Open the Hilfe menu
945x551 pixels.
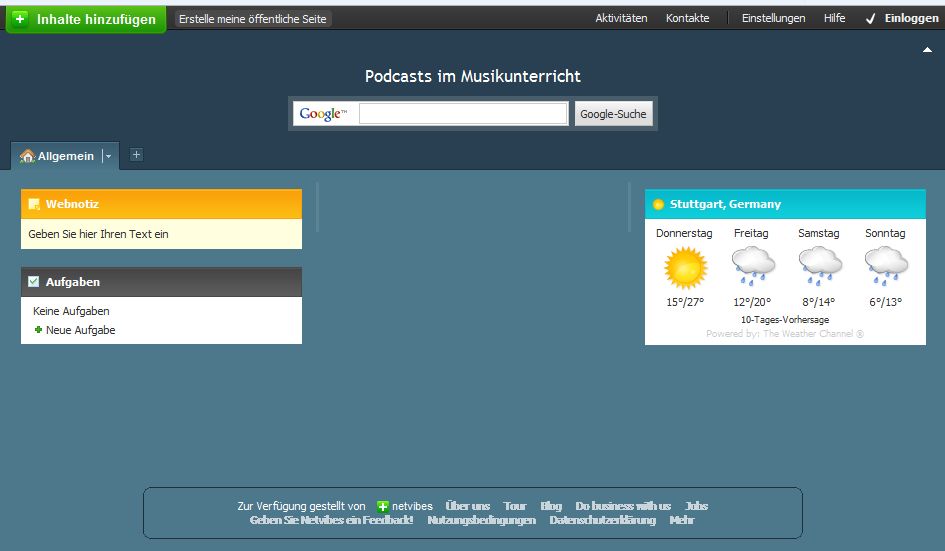pos(834,18)
